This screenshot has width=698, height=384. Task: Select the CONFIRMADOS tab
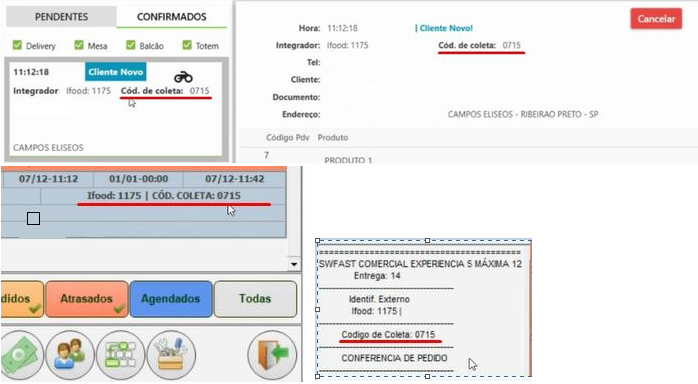point(171,17)
